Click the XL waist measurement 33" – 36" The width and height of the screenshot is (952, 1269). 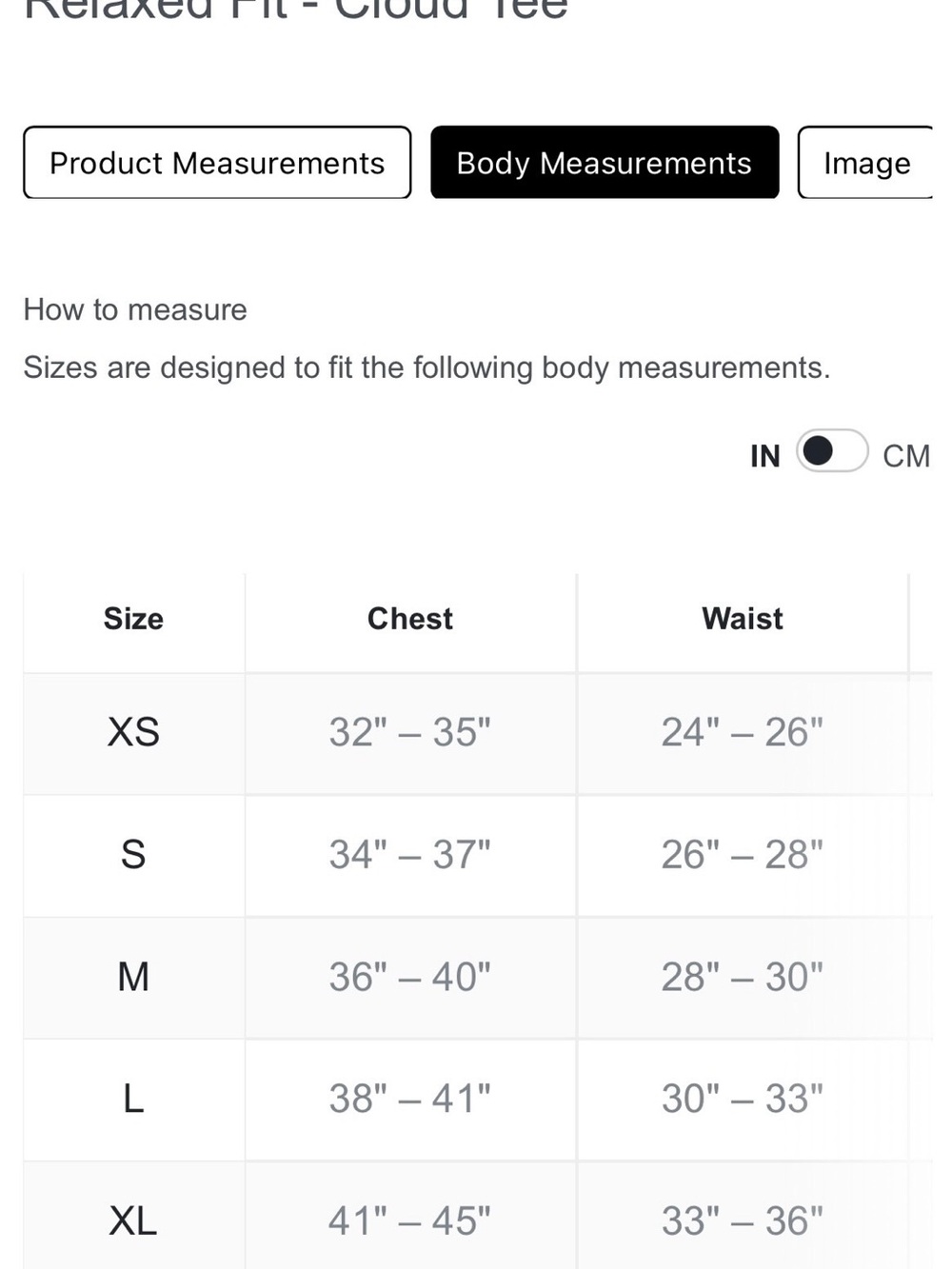point(743,1220)
